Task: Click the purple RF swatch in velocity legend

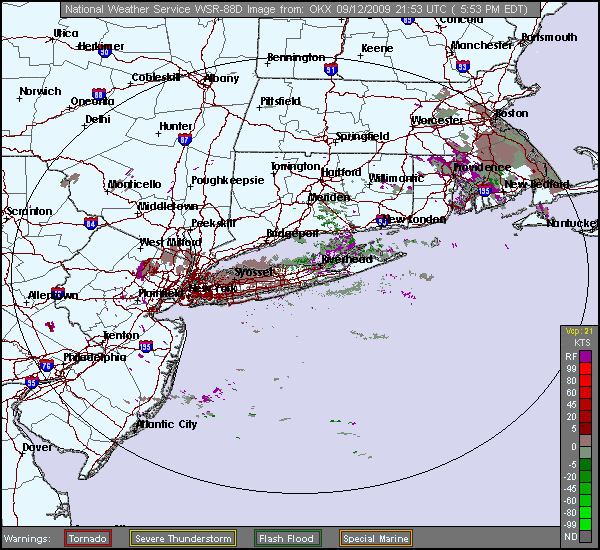Action: (x=585, y=357)
